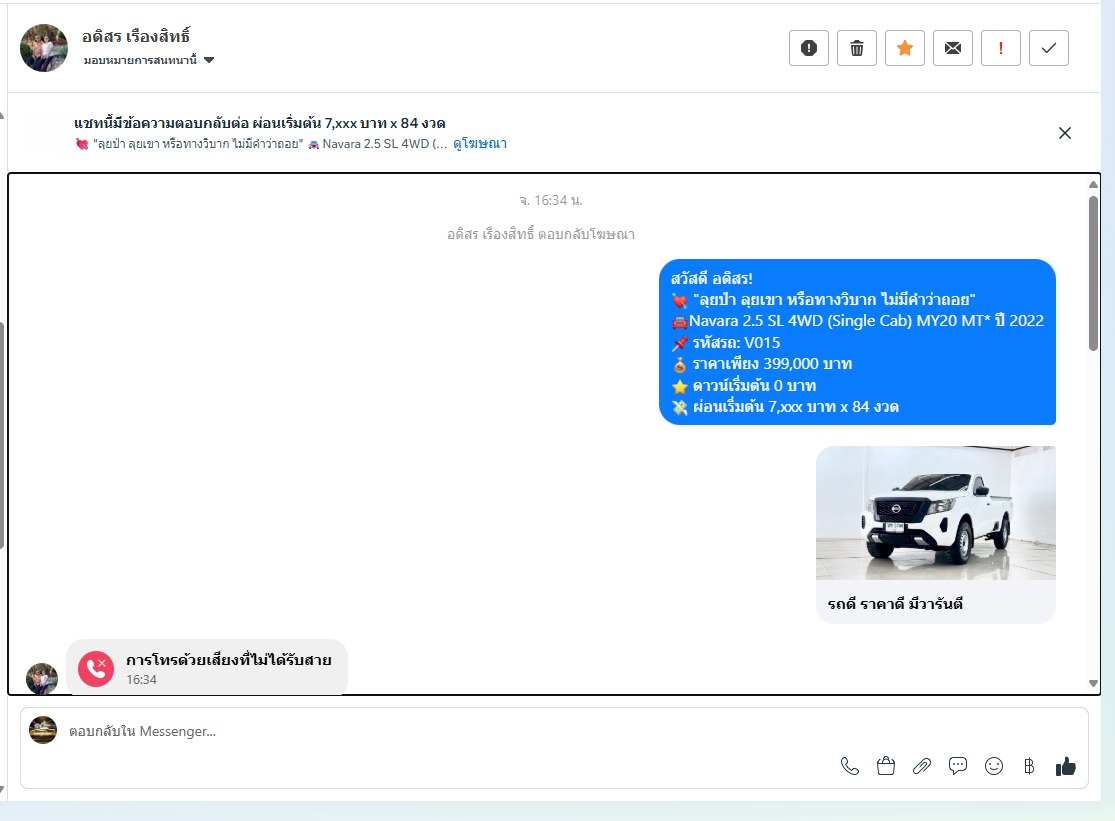The height and width of the screenshot is (821, 1115).
Task: Click the chat scrollbar up arrow
Action: coord(1093,185)
